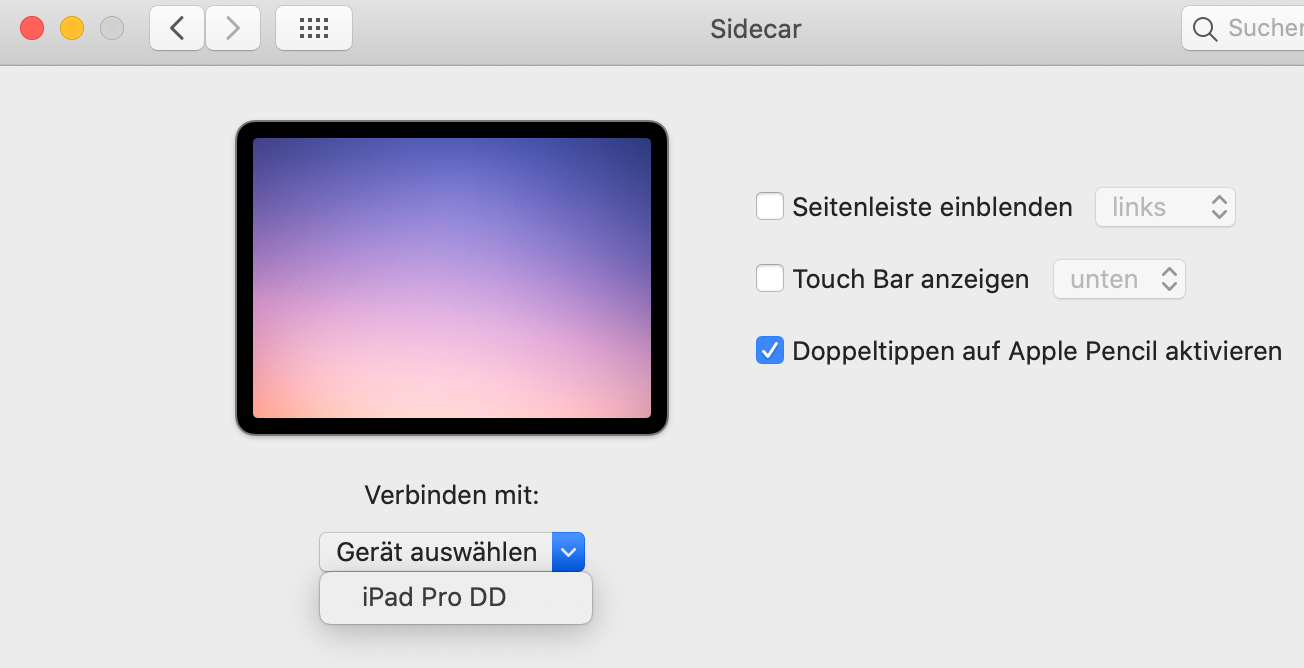1304x668 pixels.
Task: Disable Doppeltippen auf Apple Pencil checkbox
Action: pos(769,351)
